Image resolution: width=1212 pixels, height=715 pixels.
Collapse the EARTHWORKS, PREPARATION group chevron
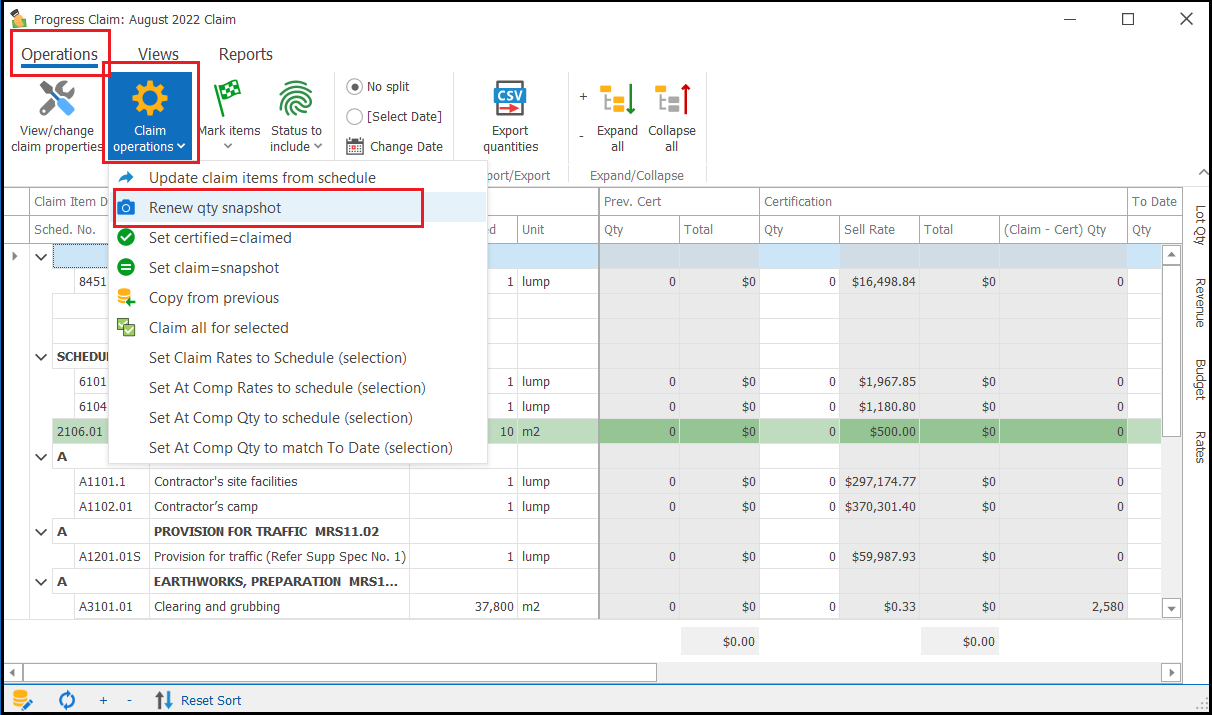41,582
